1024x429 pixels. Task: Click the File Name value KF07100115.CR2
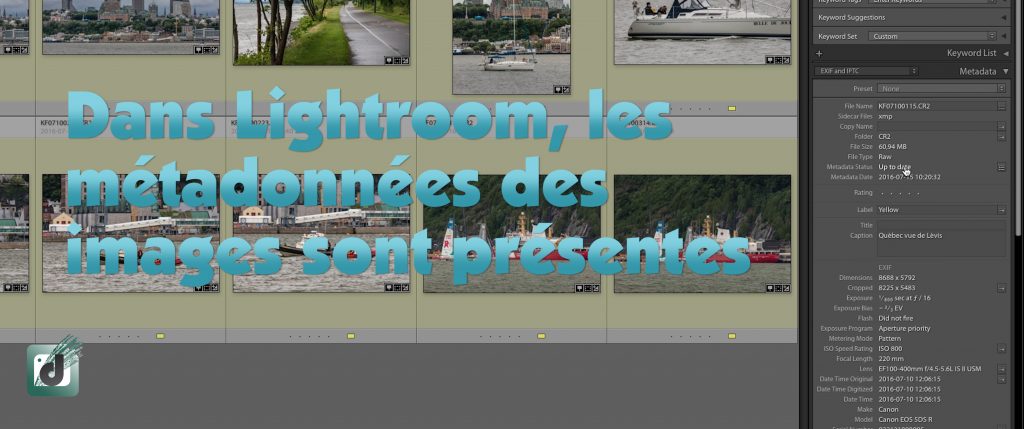point(904,106)
